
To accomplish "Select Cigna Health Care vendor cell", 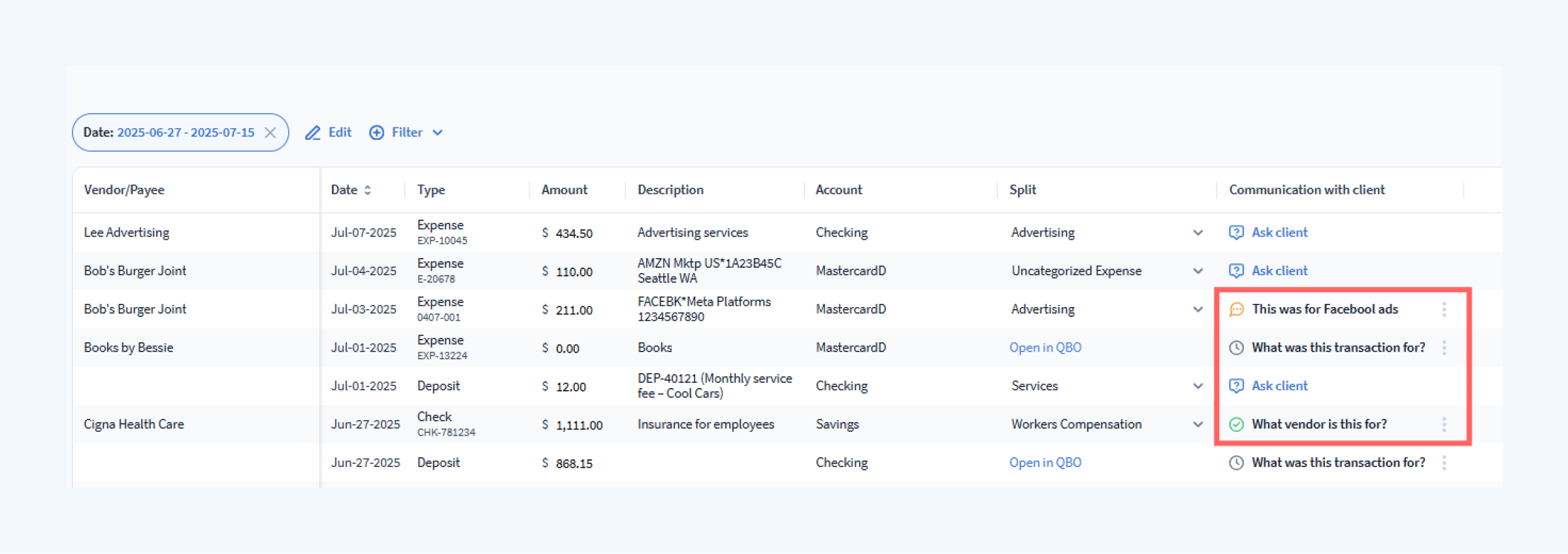I will [133, 424].
